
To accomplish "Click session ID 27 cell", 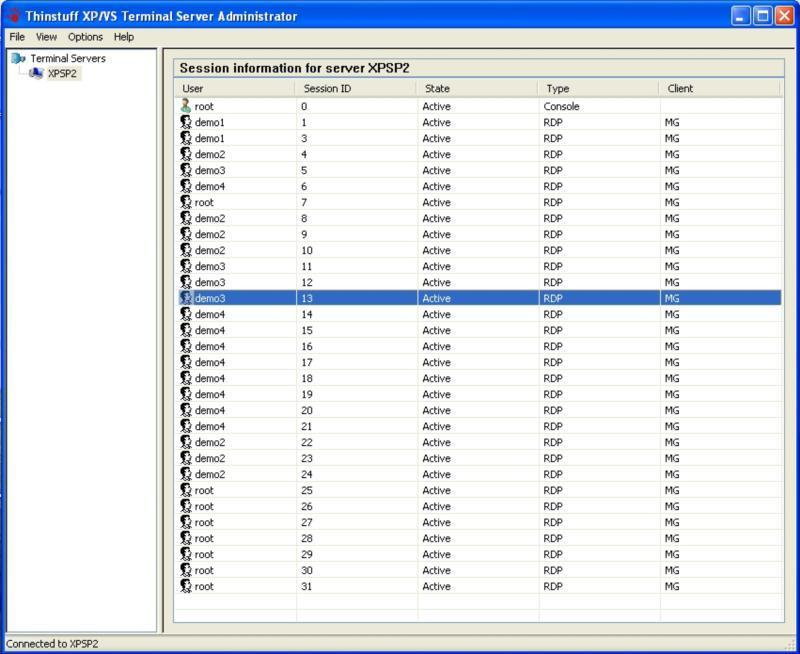I will point(307,522).
